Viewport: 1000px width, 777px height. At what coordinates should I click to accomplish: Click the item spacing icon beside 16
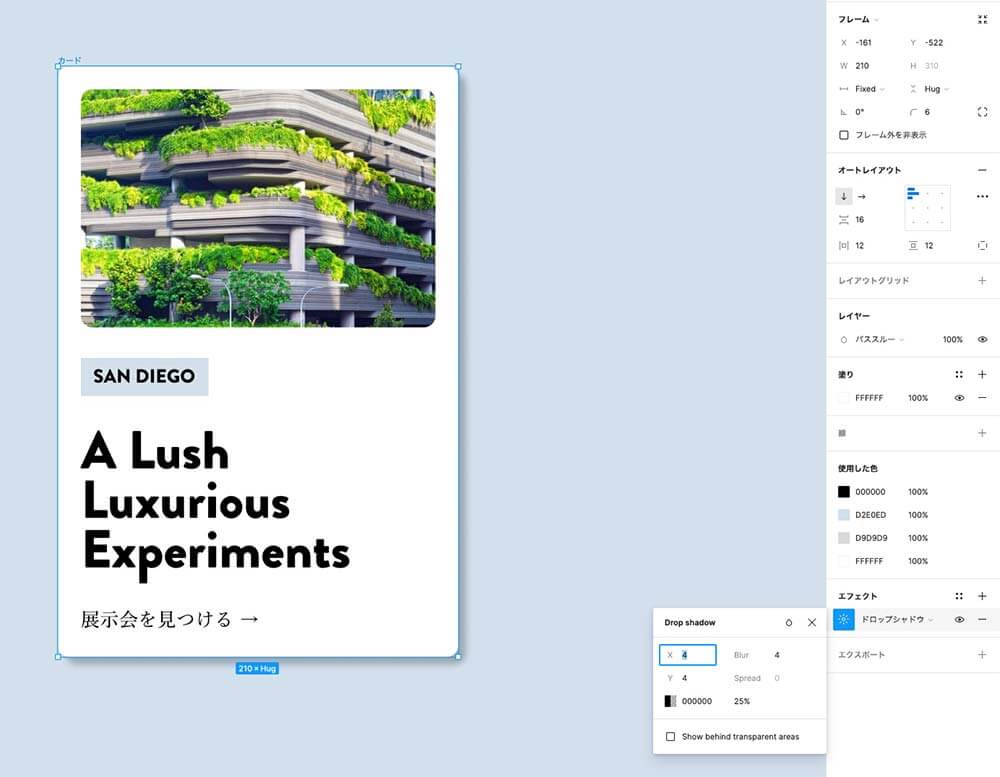844,220
